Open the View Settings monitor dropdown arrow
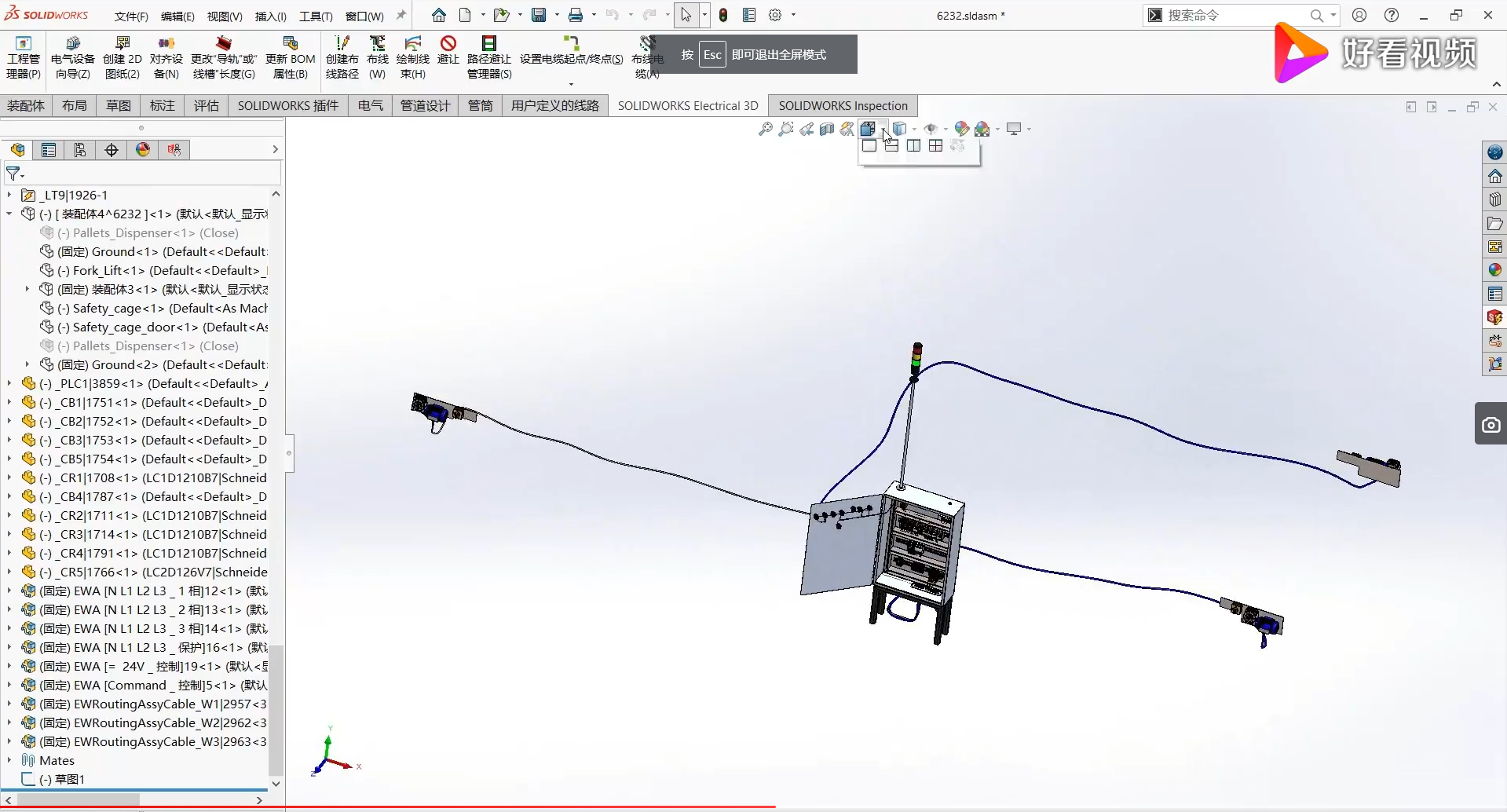The image size is (1507, 812). (x=1029, y=129)
